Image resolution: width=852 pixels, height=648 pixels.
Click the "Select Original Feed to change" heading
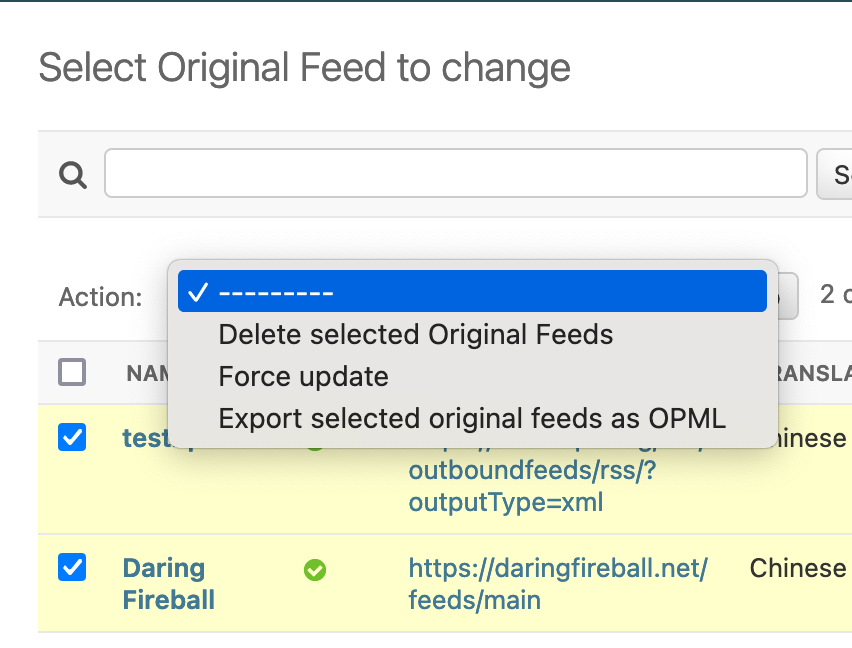point(304,68)
